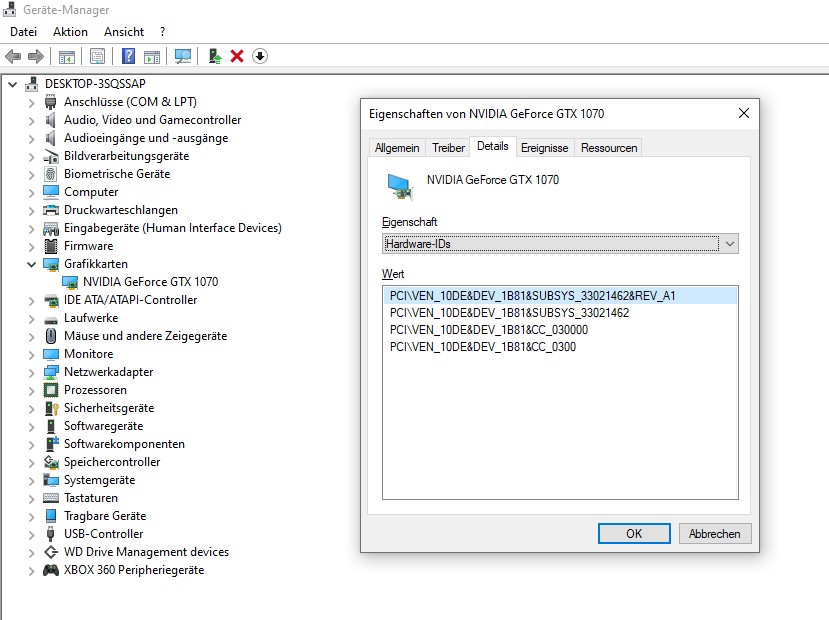Show or hide the console tree icon

[67, 57]
